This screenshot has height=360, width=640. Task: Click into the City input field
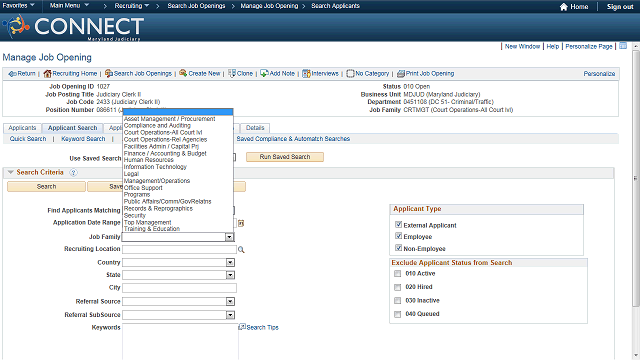[179, 288]
